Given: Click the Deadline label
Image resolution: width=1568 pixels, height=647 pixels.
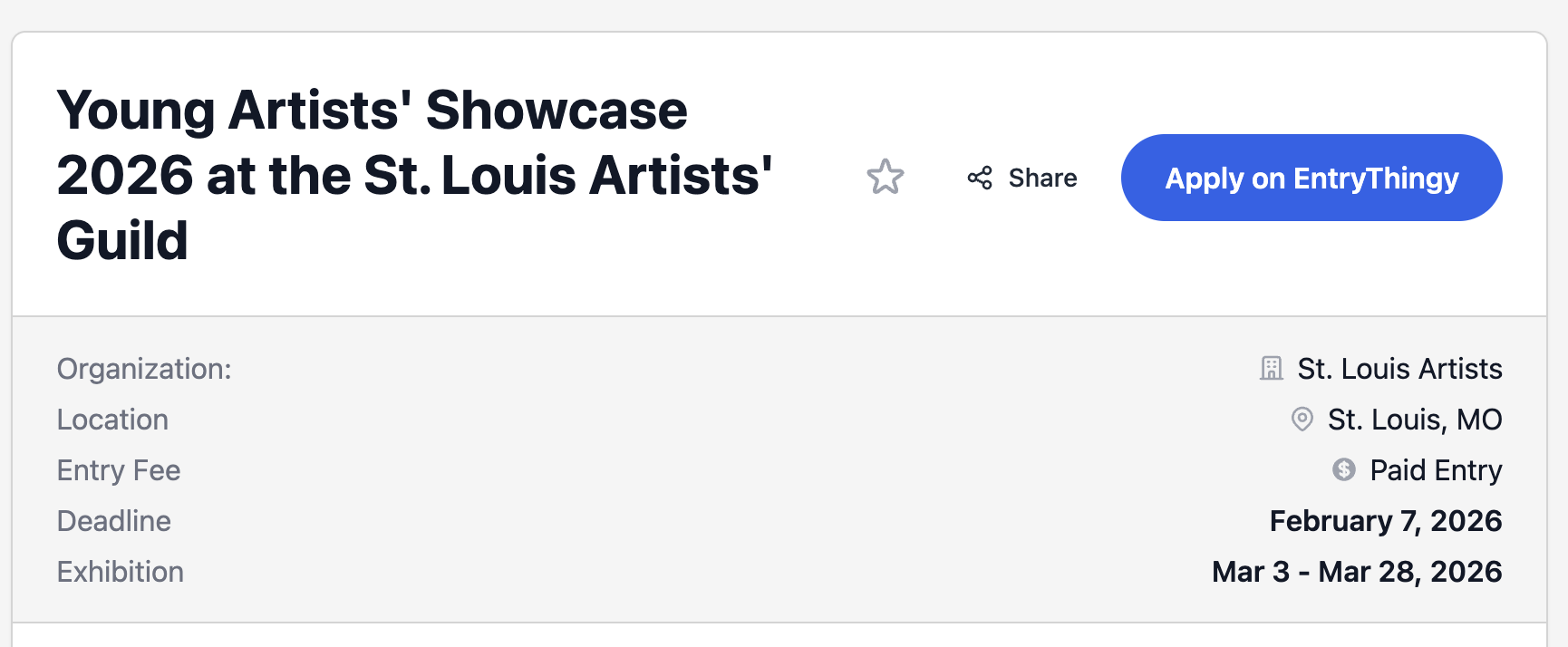Looking at the screenshot, I should tap(114, 521).
